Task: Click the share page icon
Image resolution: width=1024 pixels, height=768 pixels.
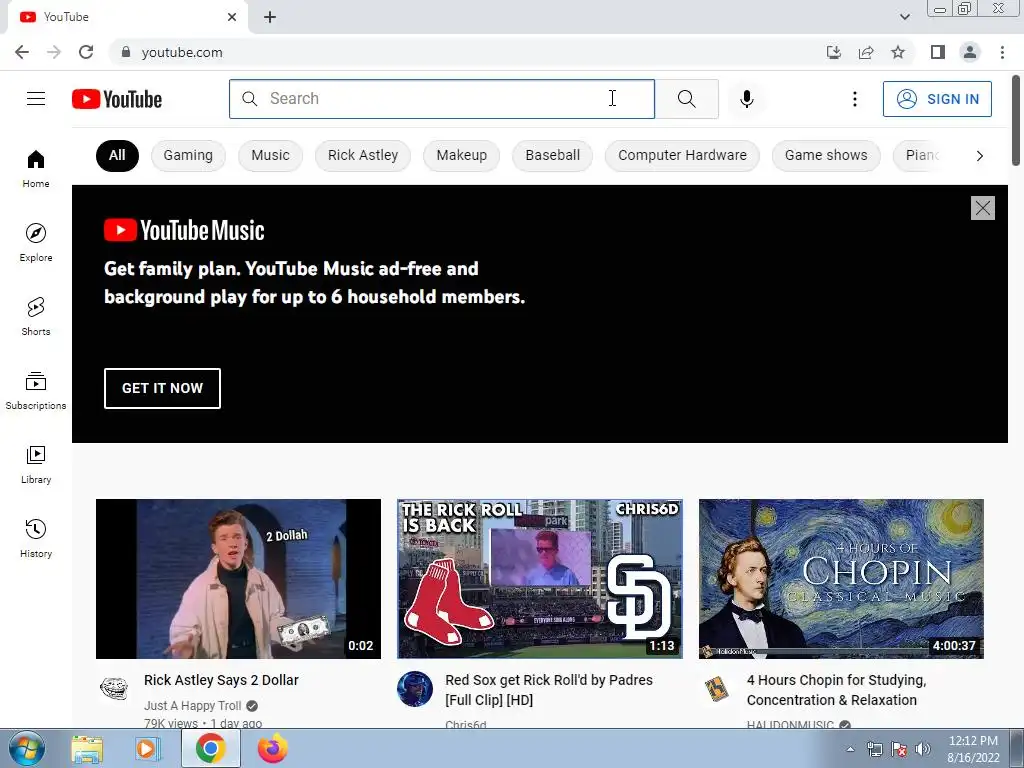Action: [x=866, y=52]
